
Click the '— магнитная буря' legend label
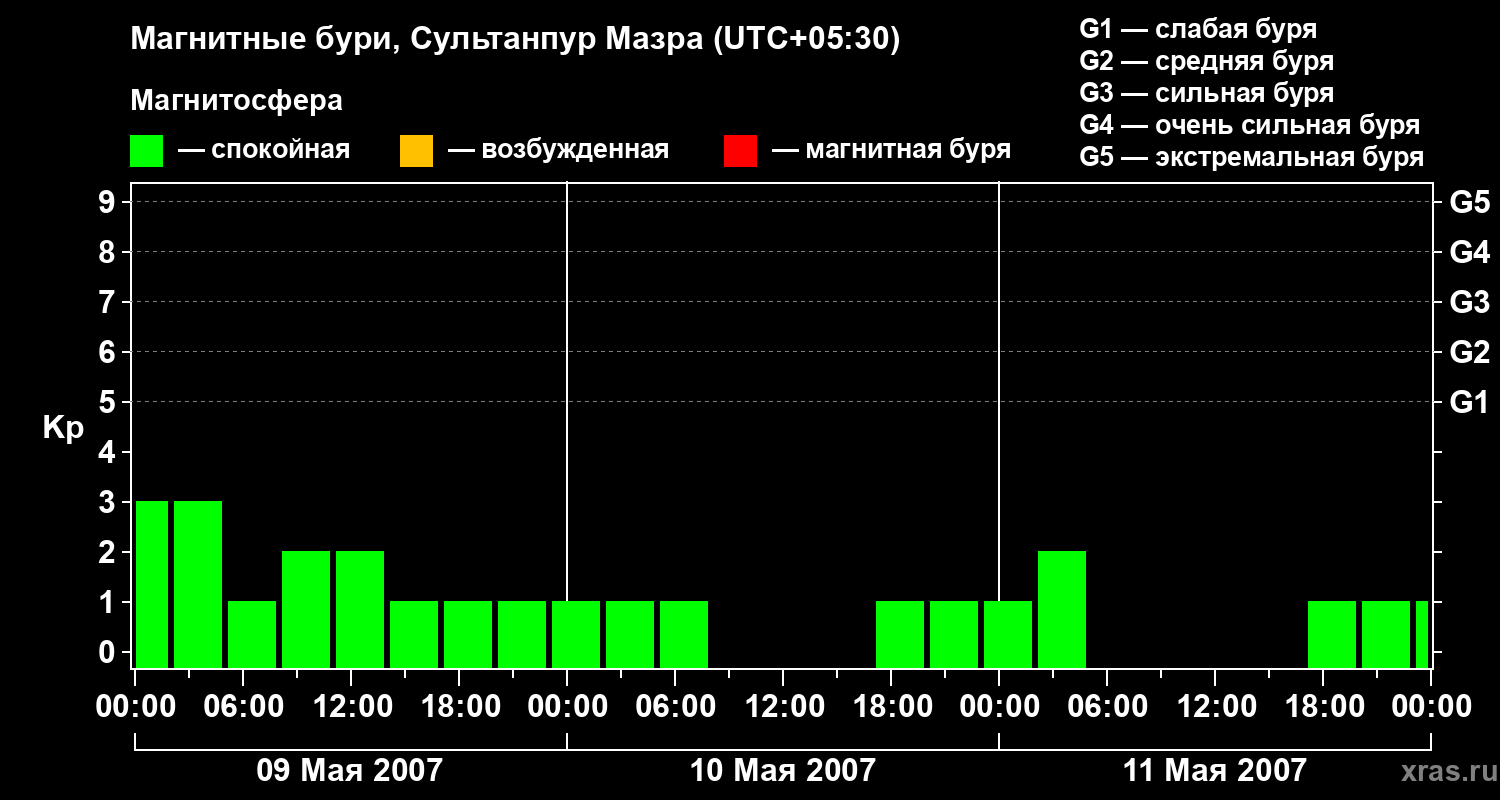tap(892, 150)
